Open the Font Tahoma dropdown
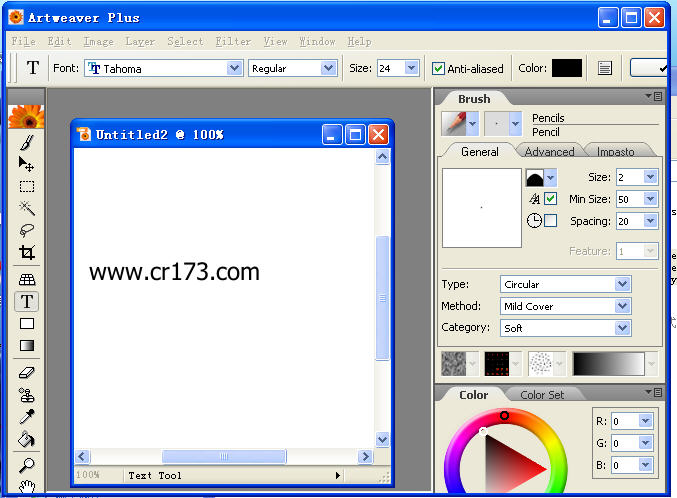 pyautogui.click(x=234, y=68)
